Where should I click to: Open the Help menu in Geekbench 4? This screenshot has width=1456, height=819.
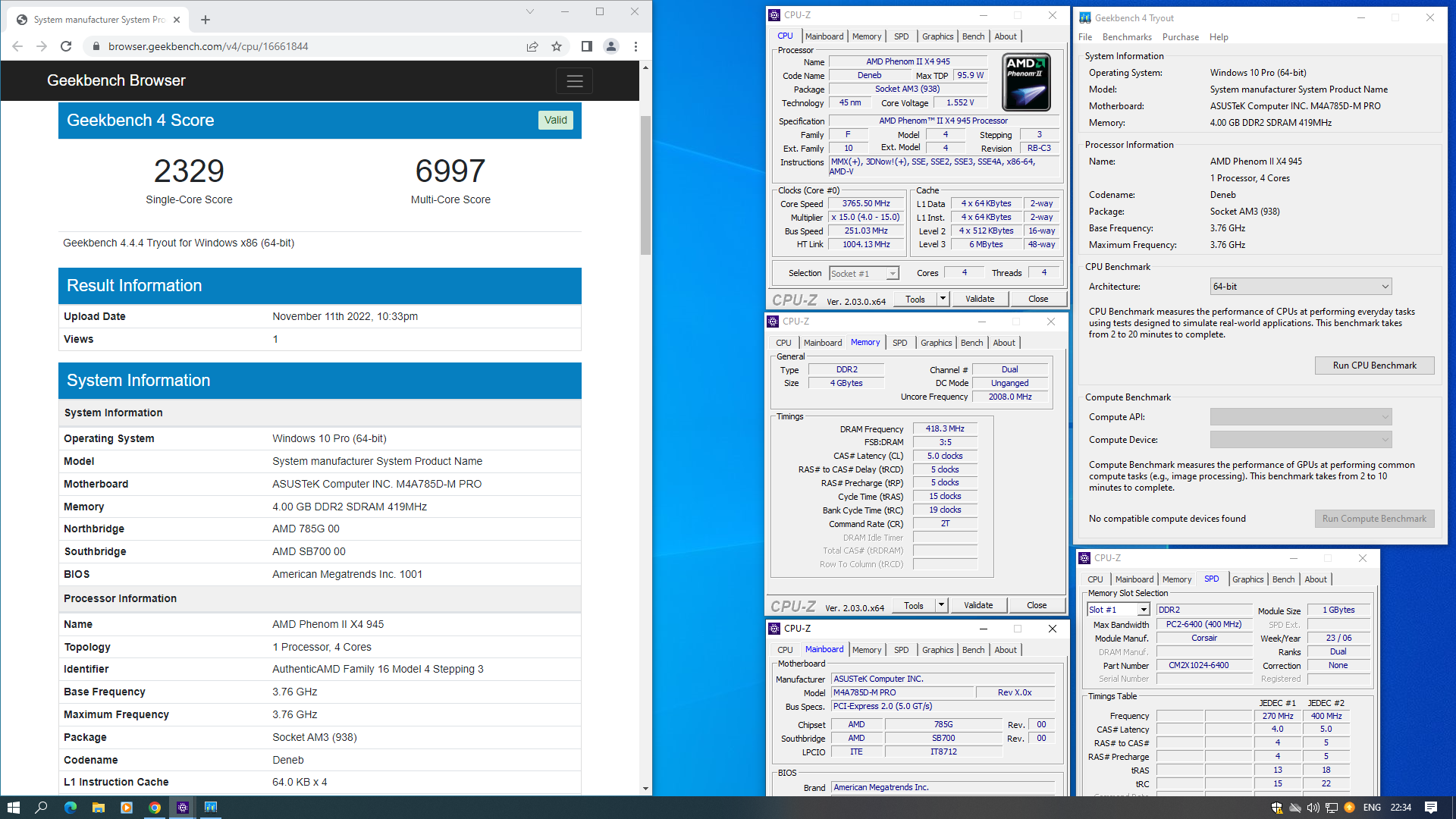coord(1219,37)
